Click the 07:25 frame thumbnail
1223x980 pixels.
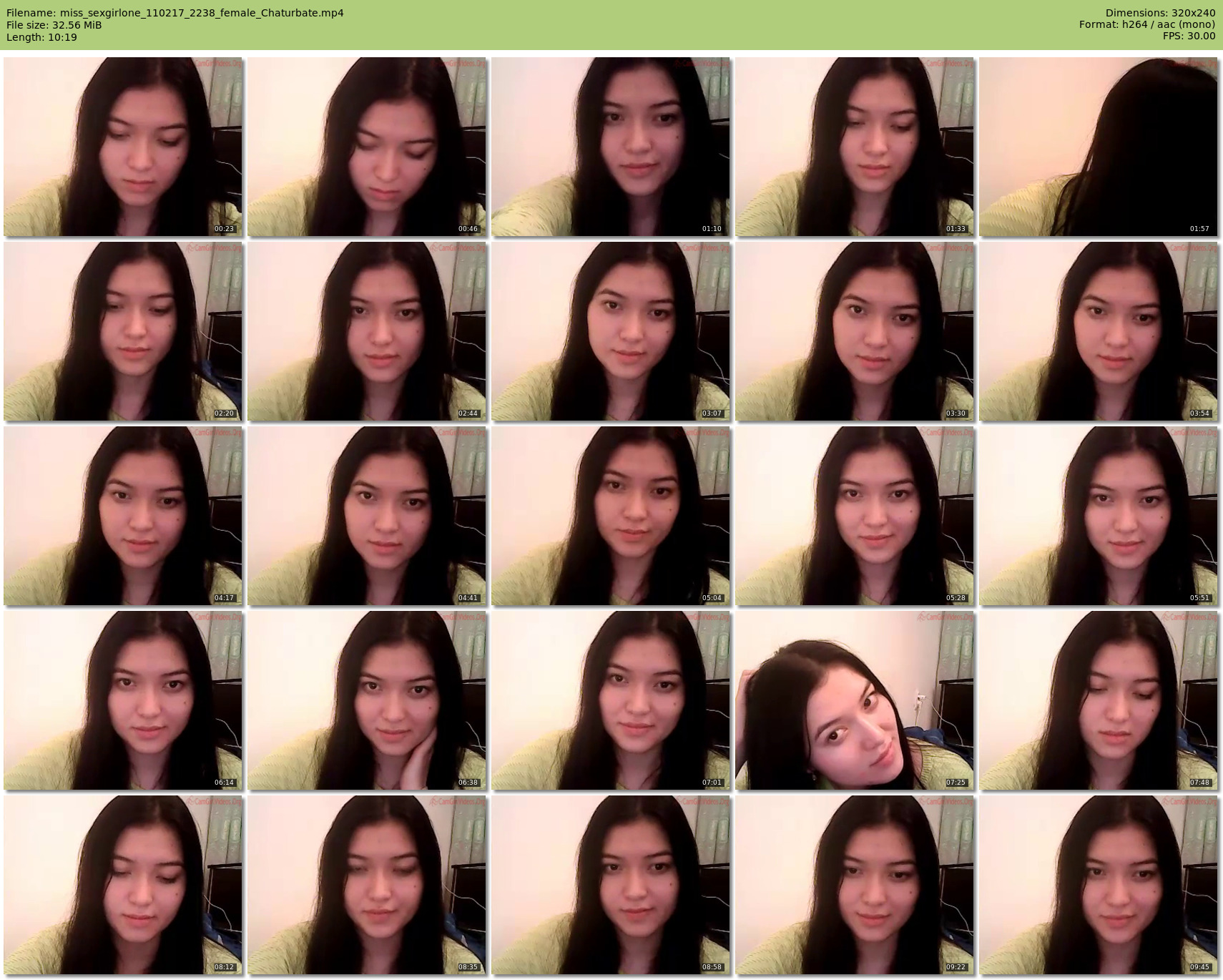855,700
